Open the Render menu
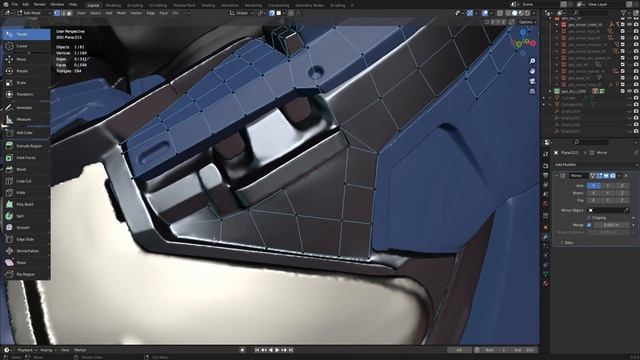 click(40, 4)
